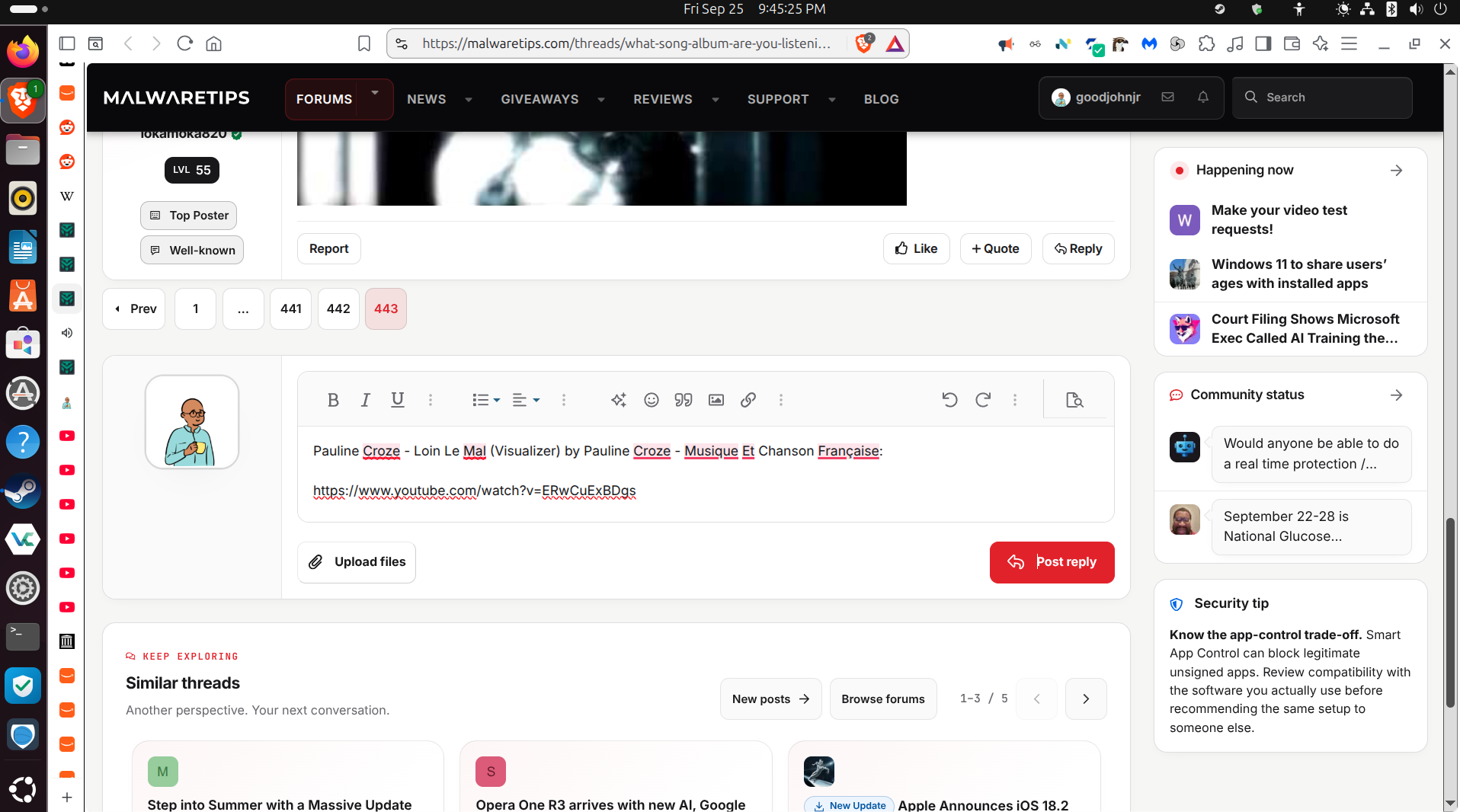
Task: Show next similar threads
Action: coord(1086,699)
